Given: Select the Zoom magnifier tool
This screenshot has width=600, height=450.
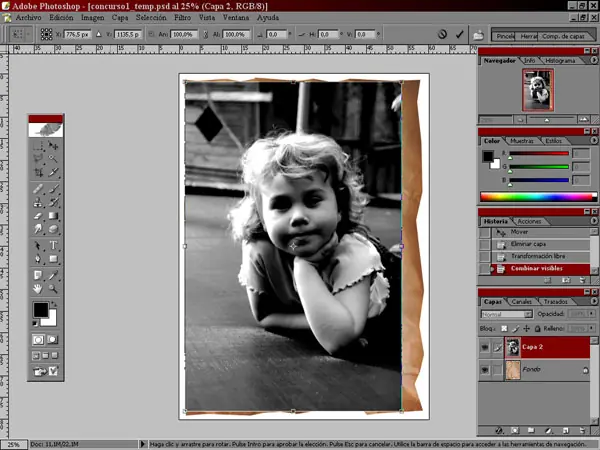Looking at the screenshot, I should tap(53, 289).
